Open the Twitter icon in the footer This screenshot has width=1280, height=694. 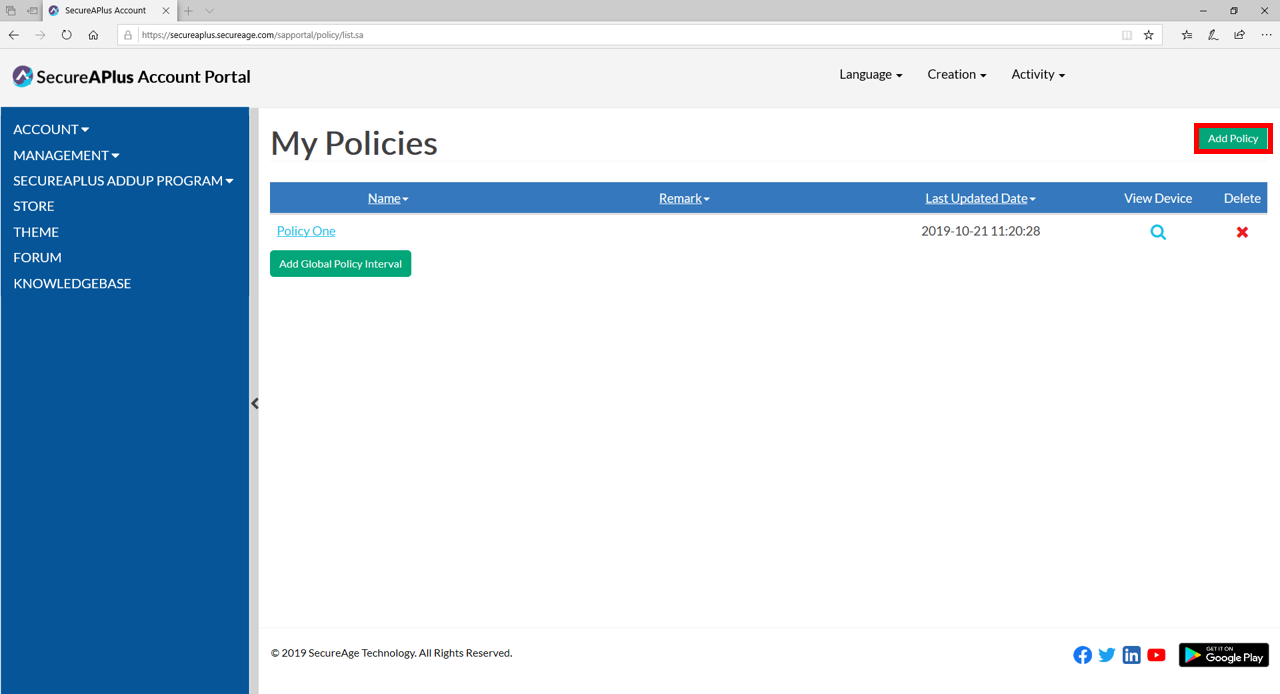click(x=1107, y=655)
